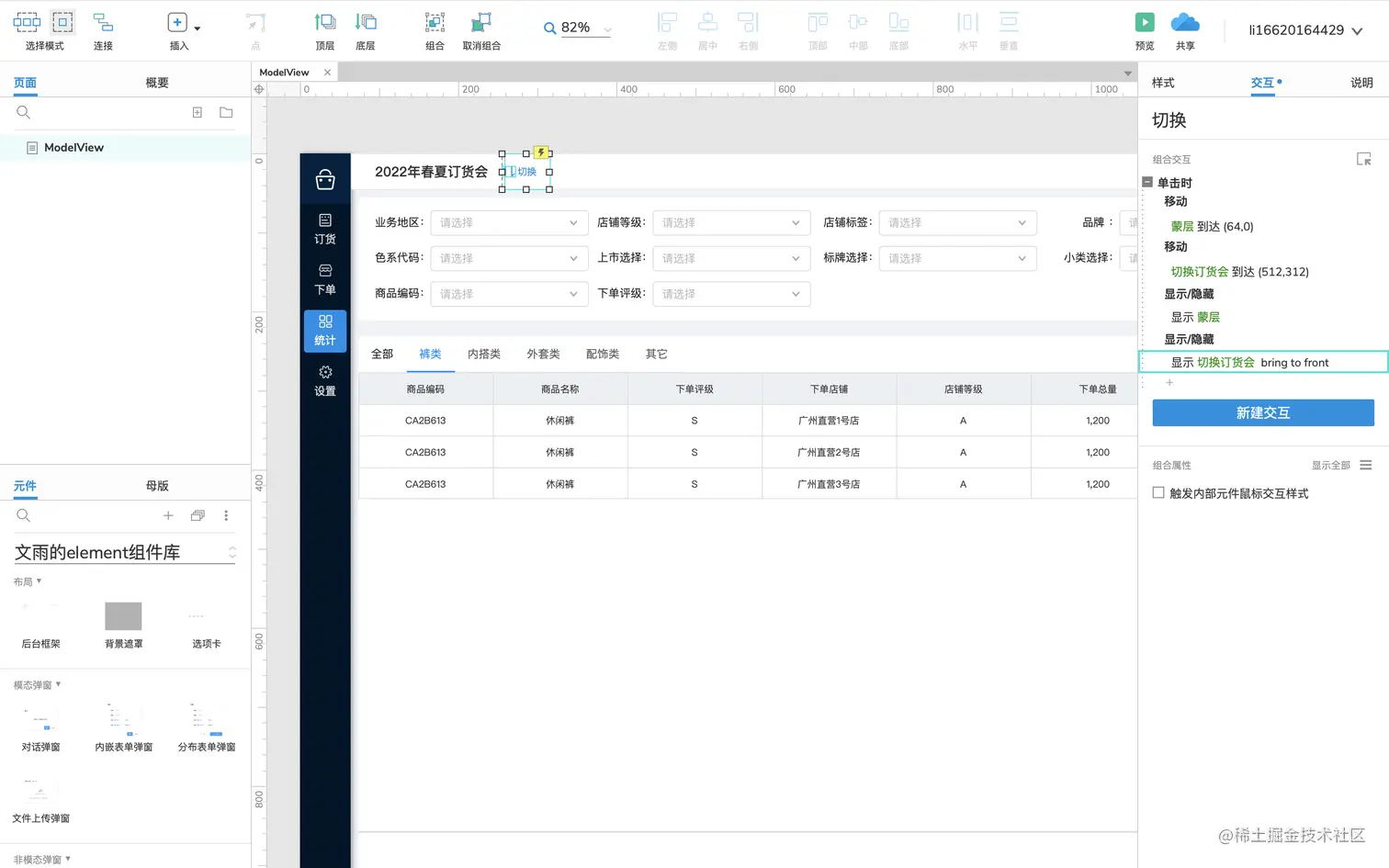Click the add page icon
The width and height of the screenshot is (1389, 868).
[197, 112]
